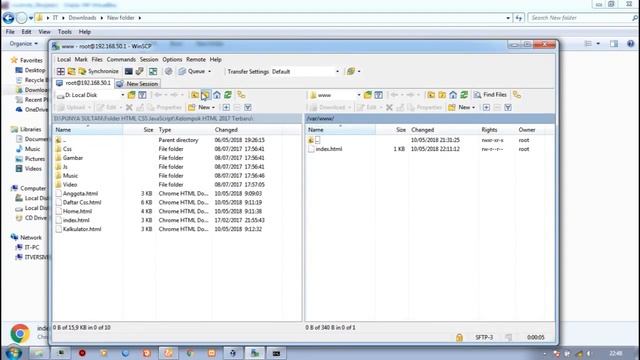Open the Local menu
This screenshot has width=640, height=360.
pos(64,60)
